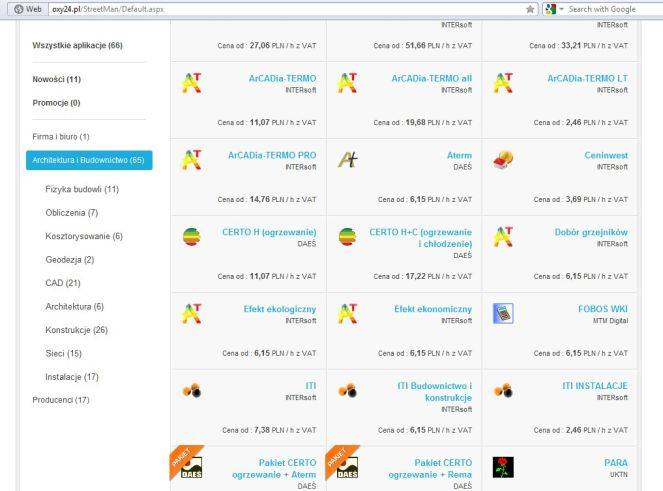Select Firma i biuro (1) category

pyautogui.click(x=61, y=137)
